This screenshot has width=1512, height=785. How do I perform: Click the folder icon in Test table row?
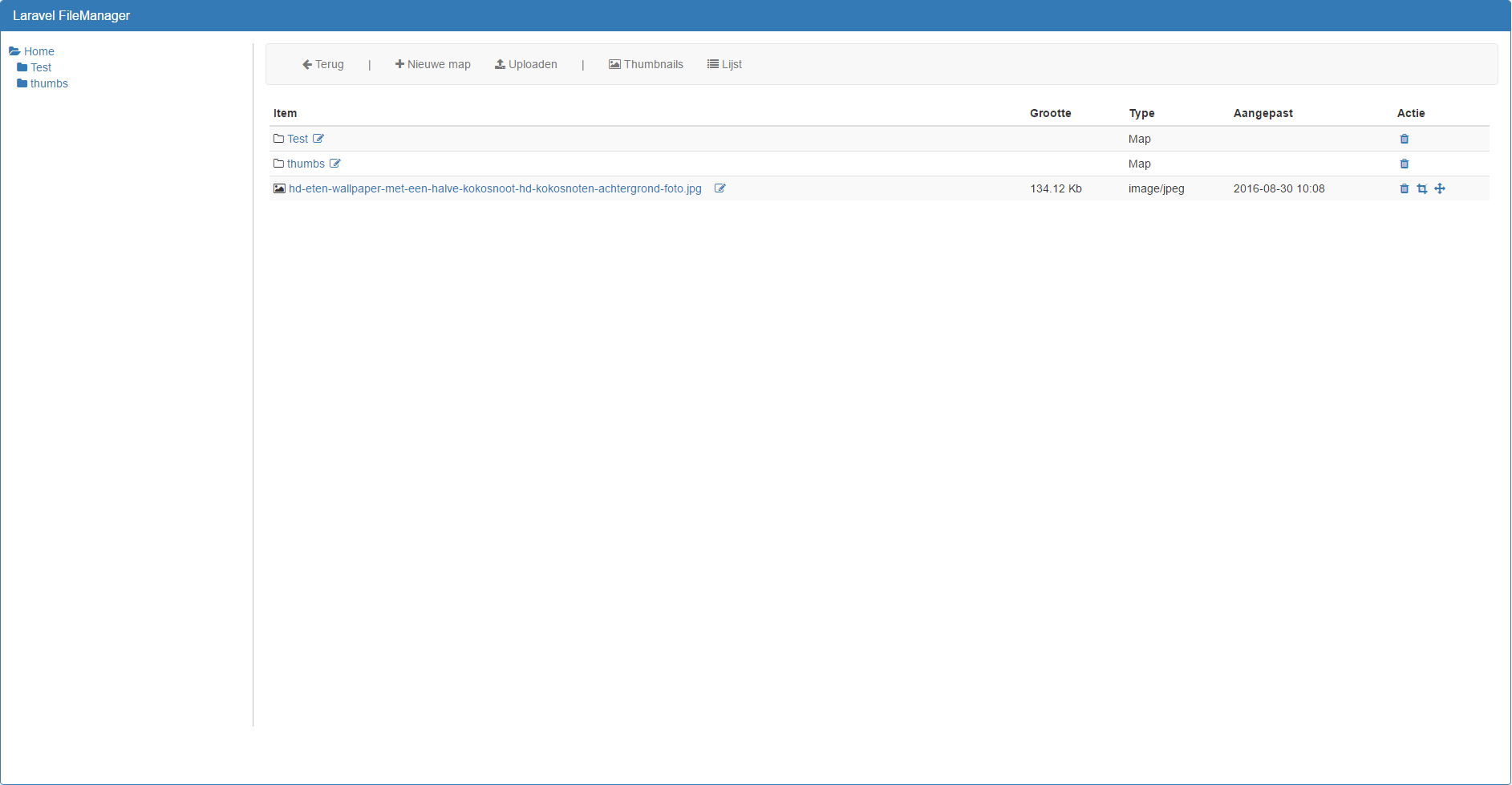pyautogui.click(x=279, y=139)
